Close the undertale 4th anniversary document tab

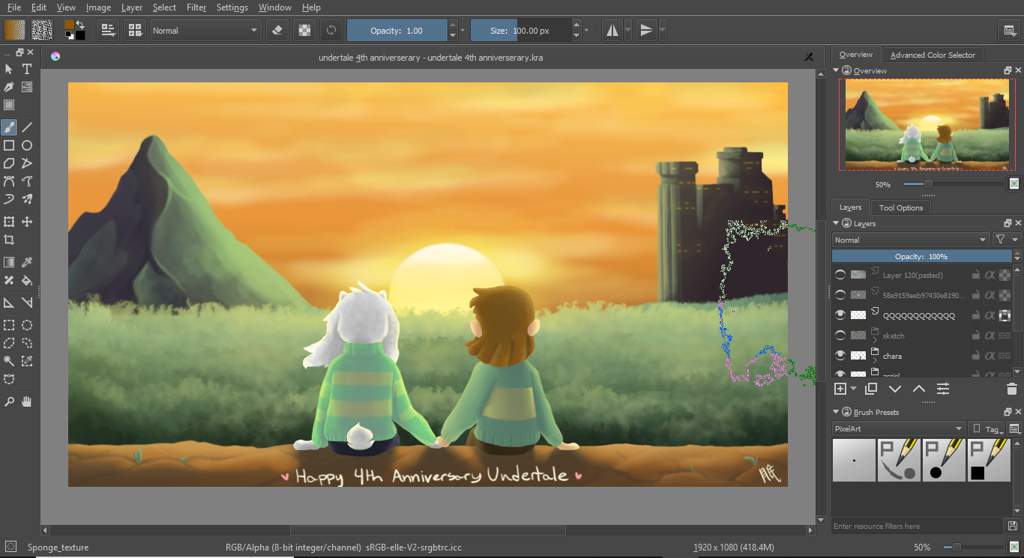click(x=808, y=57)
